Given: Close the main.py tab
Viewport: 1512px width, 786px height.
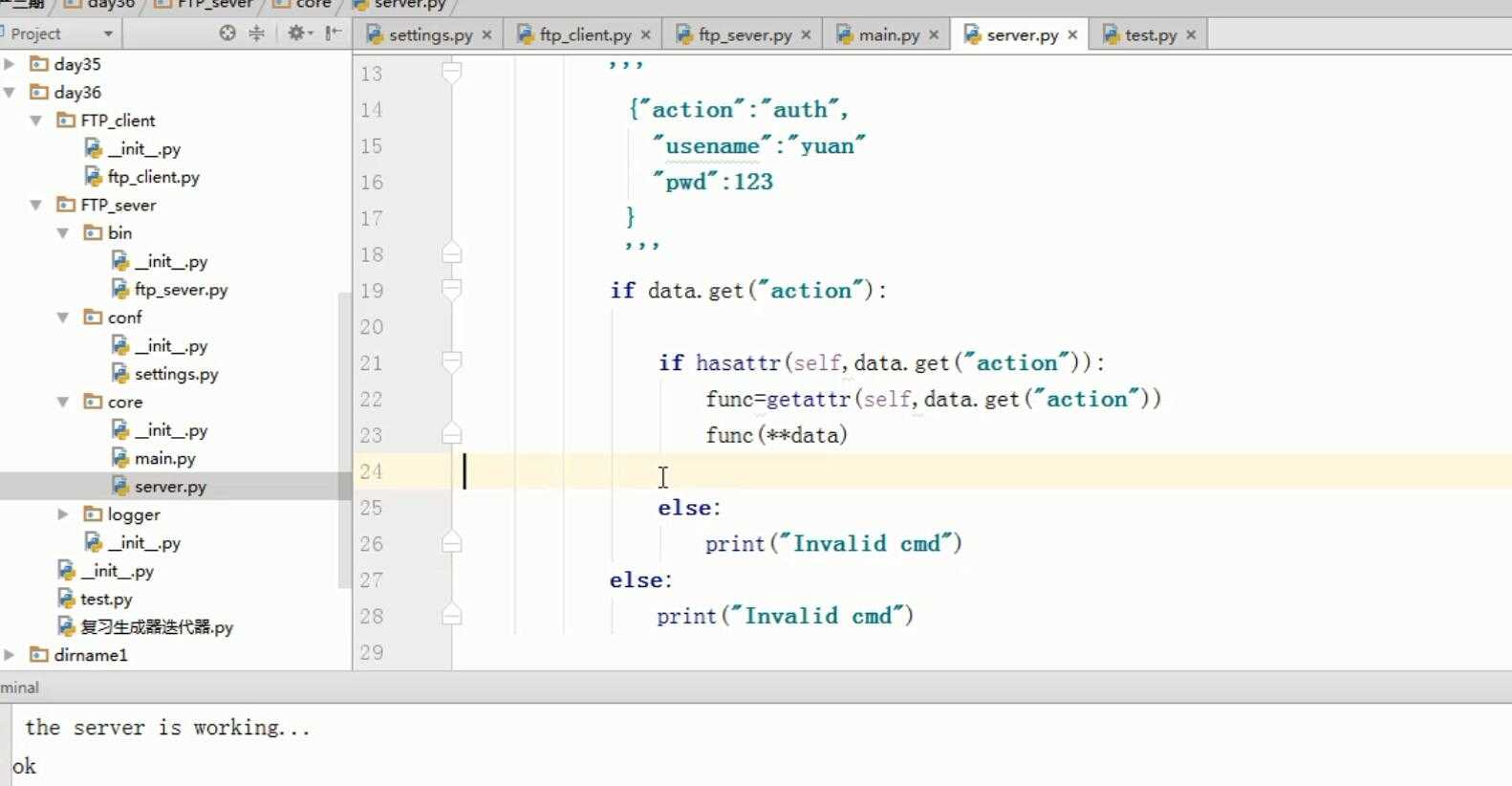Looking at the screenshot, I should (x=934, y=34).
